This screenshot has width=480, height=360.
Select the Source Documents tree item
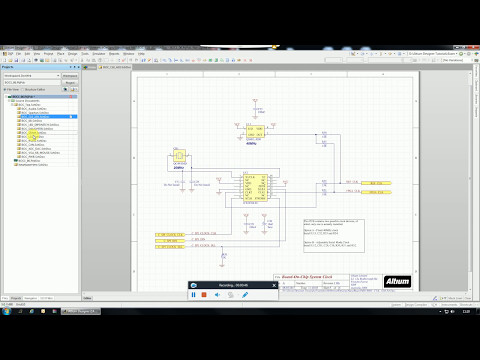(27, 101)
